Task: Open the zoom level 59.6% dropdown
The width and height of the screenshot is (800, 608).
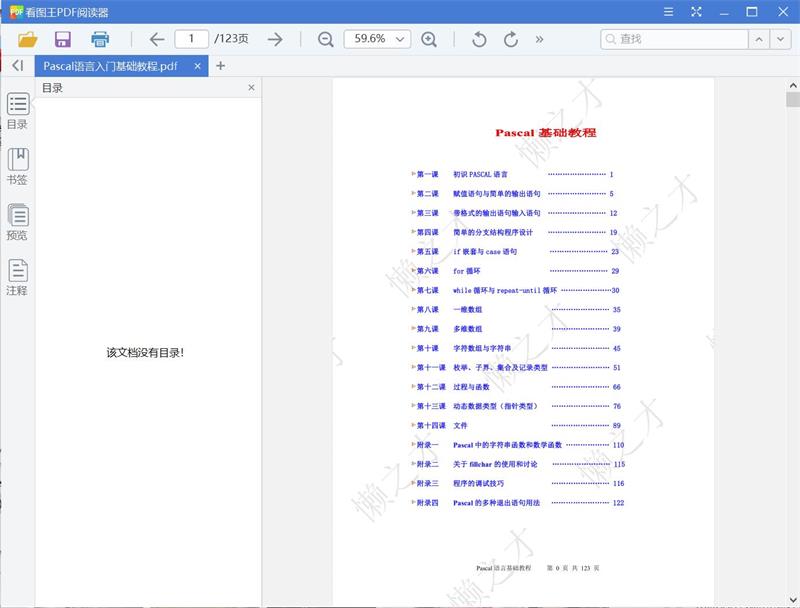Action: tap(378, 39)
